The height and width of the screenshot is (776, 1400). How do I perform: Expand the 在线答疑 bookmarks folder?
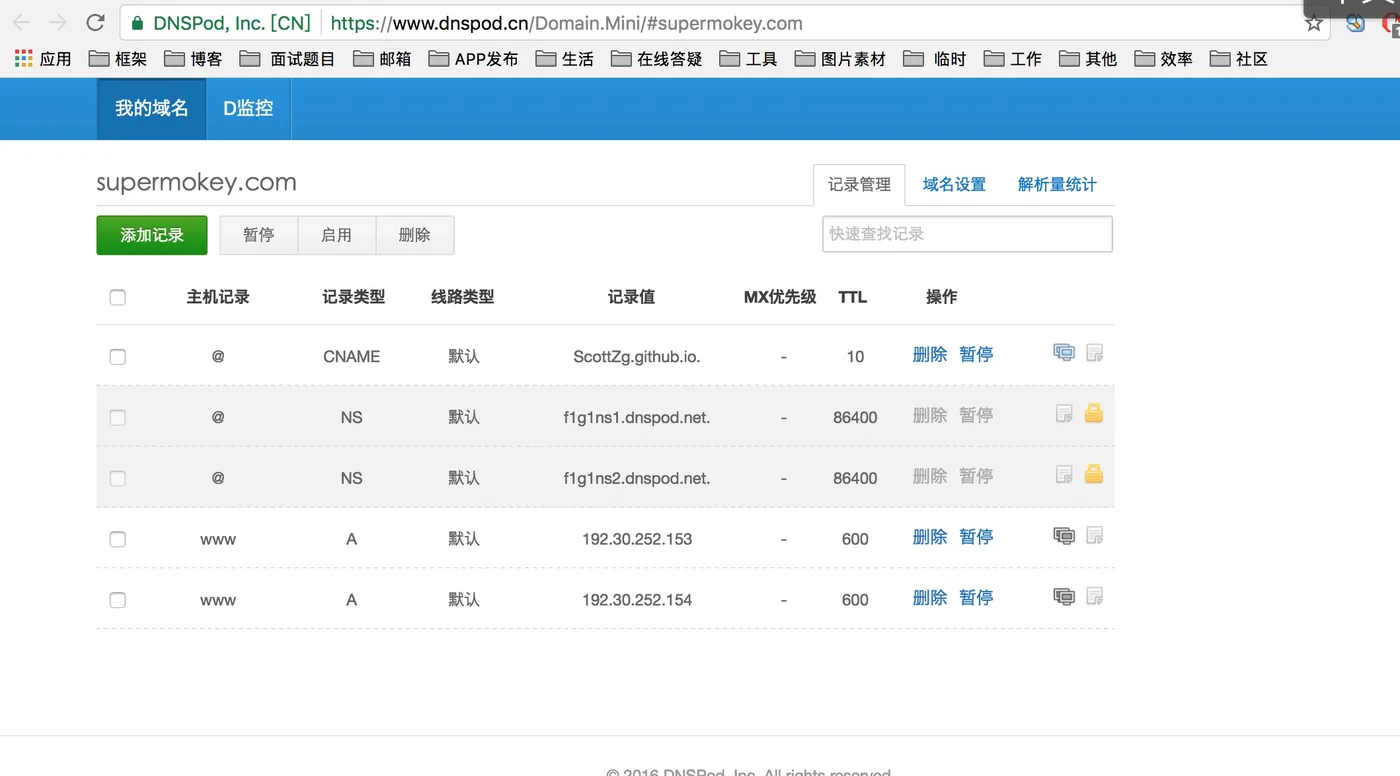657,59
